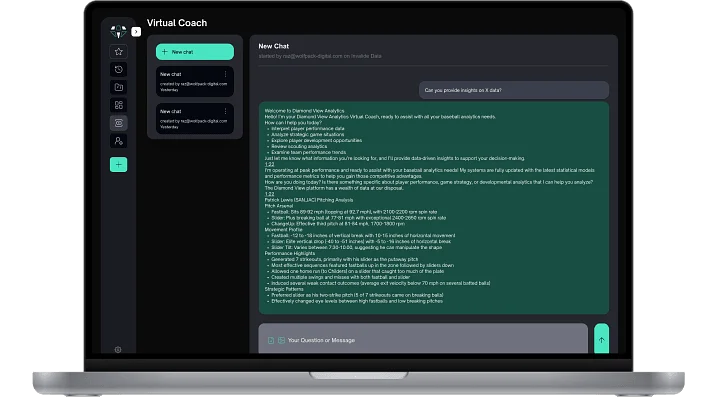Click the 'Performance Highlights' heading text
719x397 pixels.
click(290, 253)
